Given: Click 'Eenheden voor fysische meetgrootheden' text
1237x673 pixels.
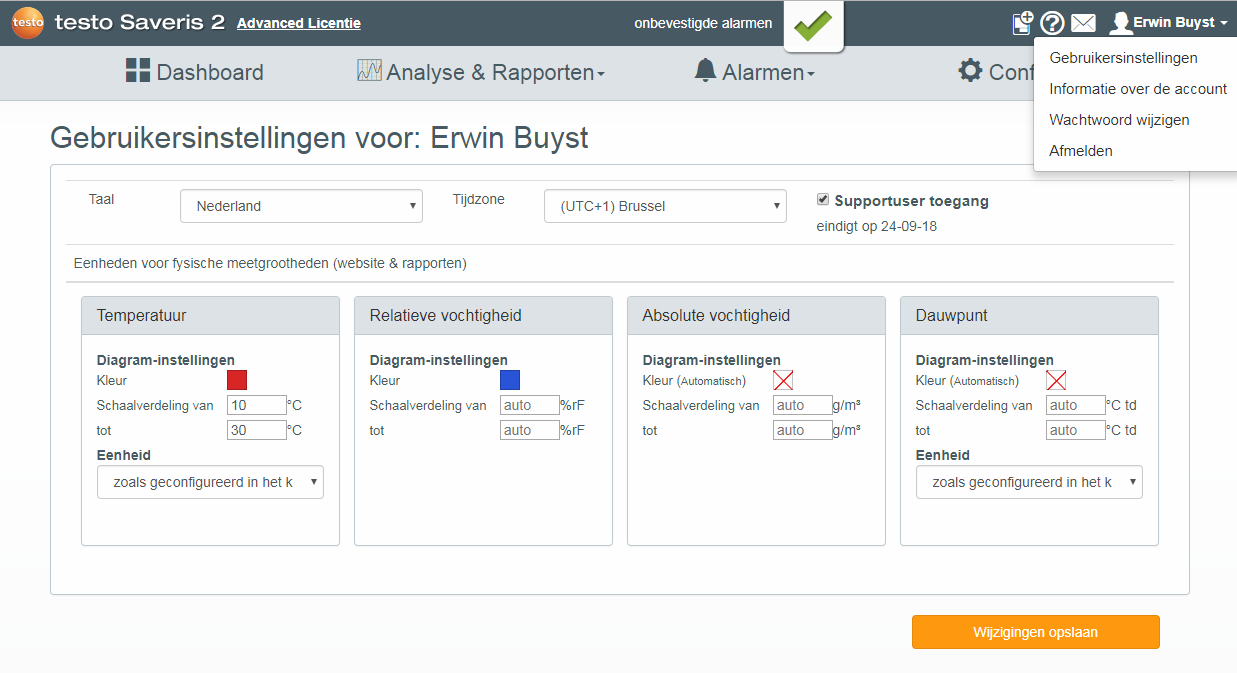Looking at the screenshot, I should point(270,264).
